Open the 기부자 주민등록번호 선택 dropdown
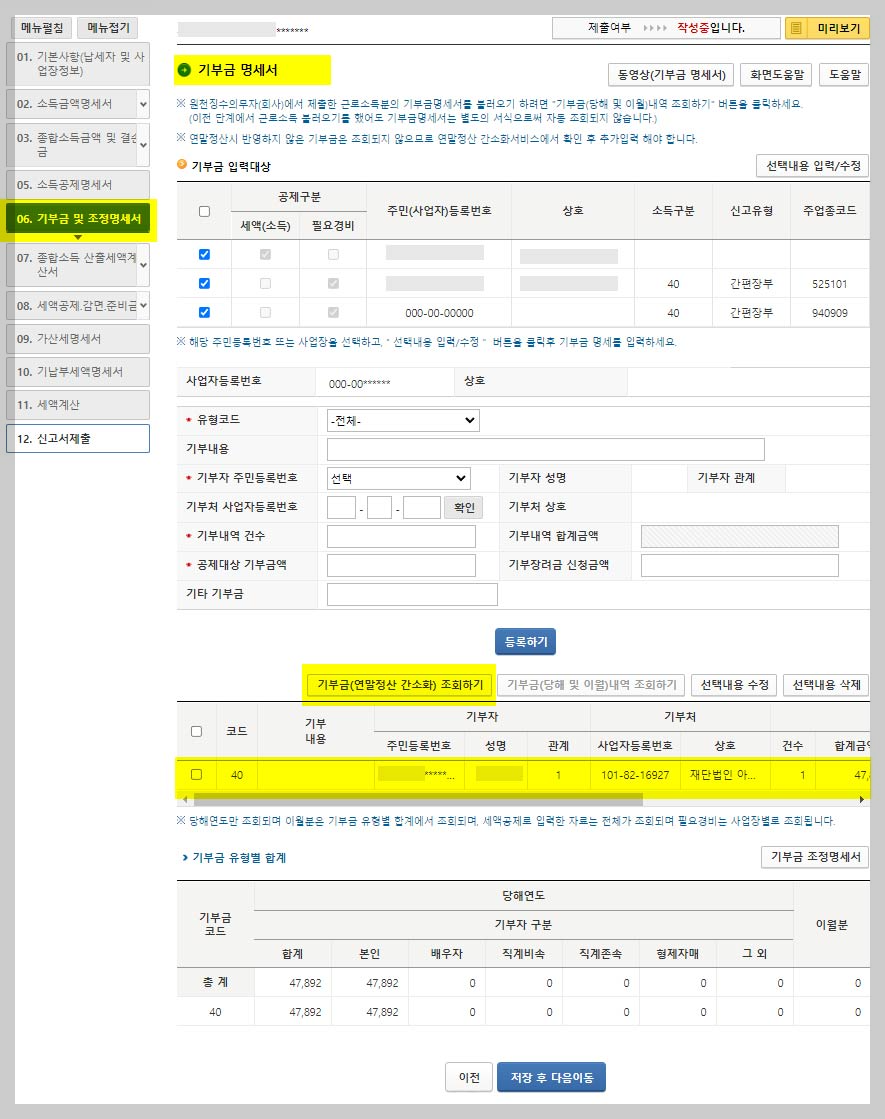Viewport: 885px width, 1119px height. tap(398, 478)
